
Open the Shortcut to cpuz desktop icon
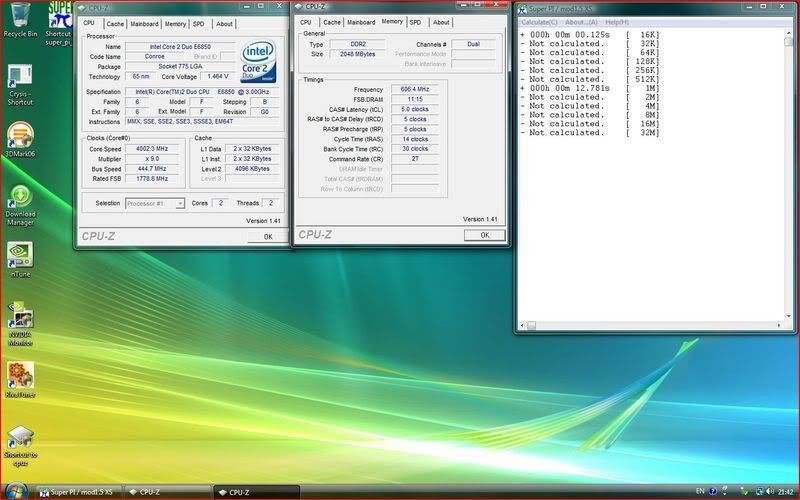tap(20, 446)
